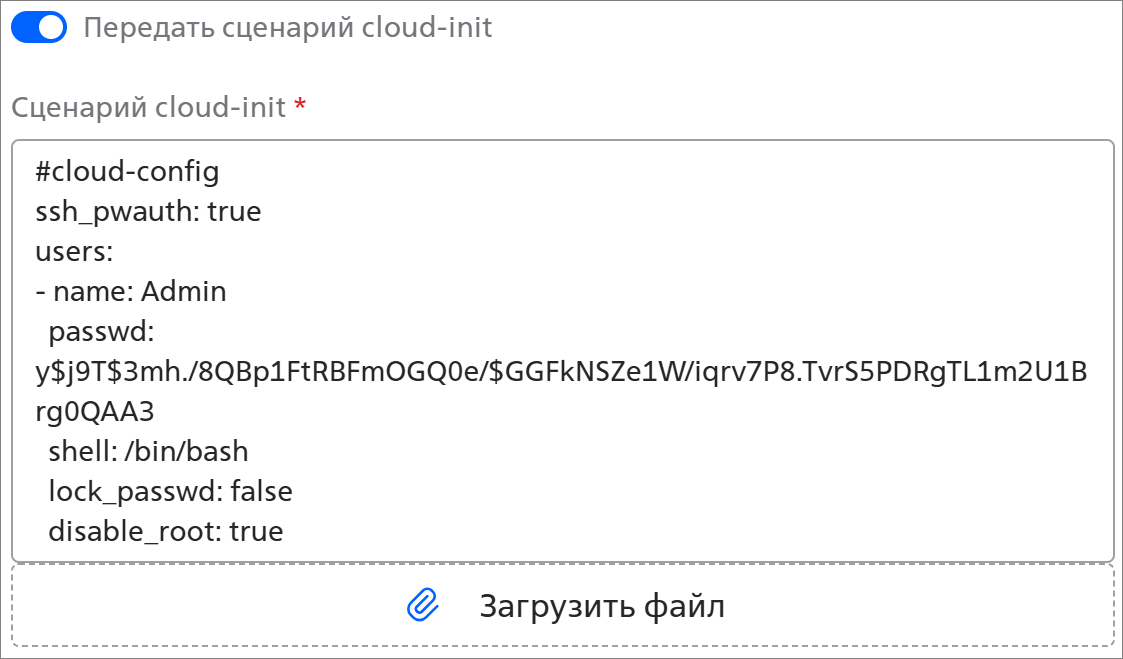Click the "lock_passwd" key text
1123x659 pixels.
(135, 491)
